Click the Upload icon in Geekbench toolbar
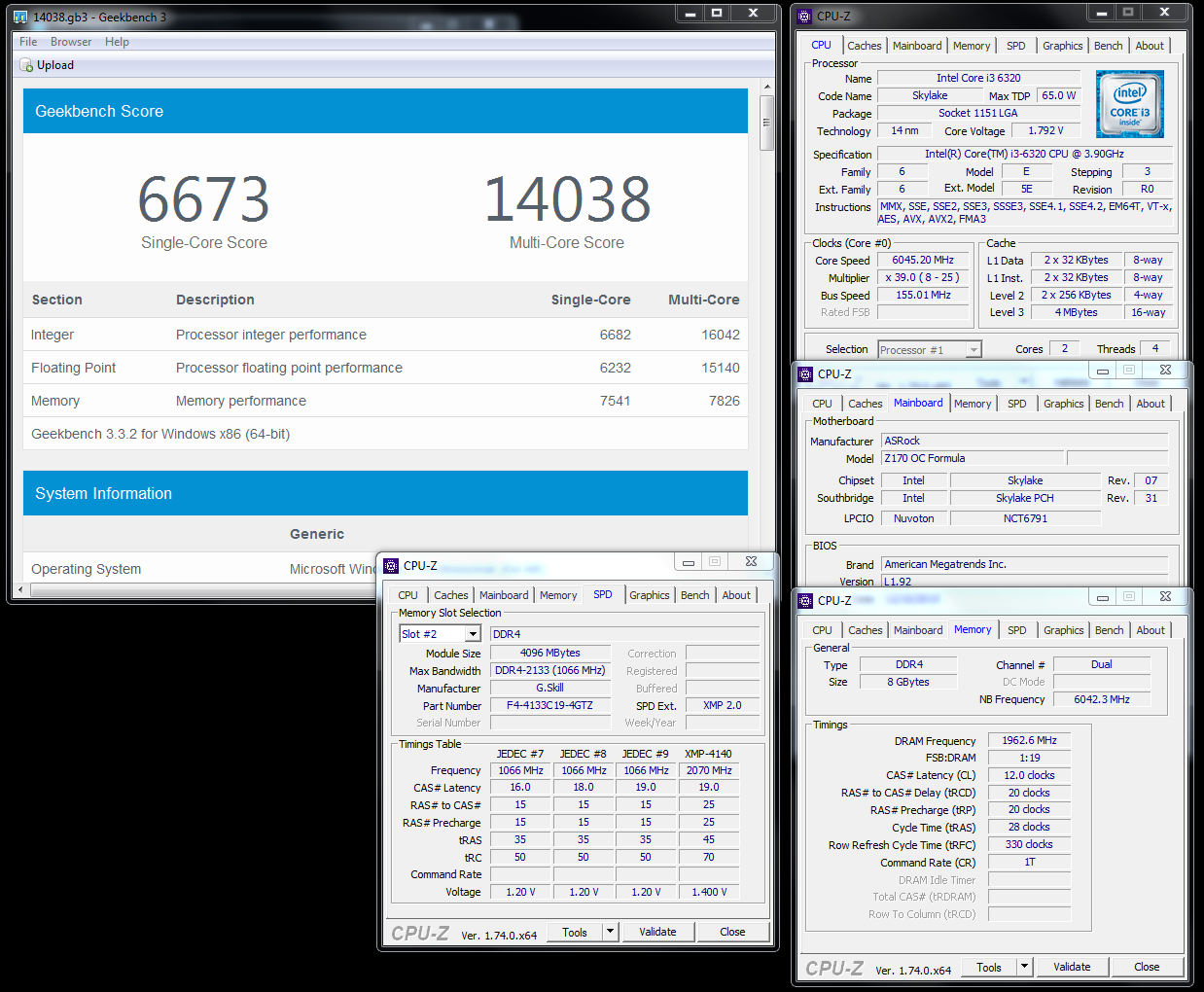The image size is (1204, 992). [x=26, y=65]
